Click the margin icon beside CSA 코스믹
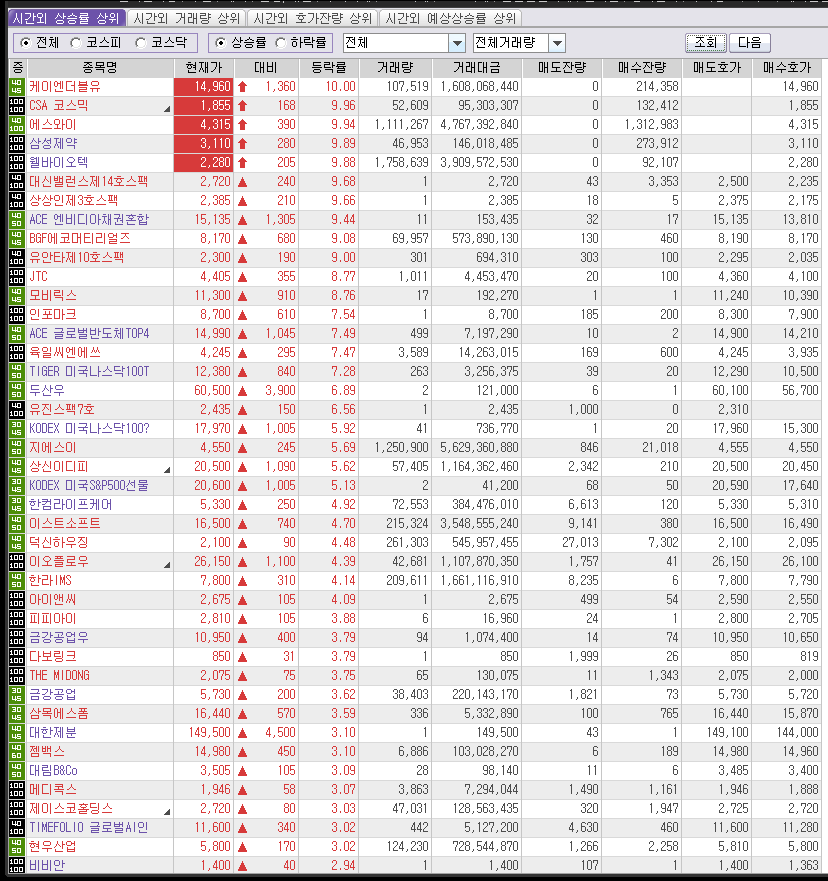Image resolution: width=828 pixels, height=881 pixels. pos(16,106)
